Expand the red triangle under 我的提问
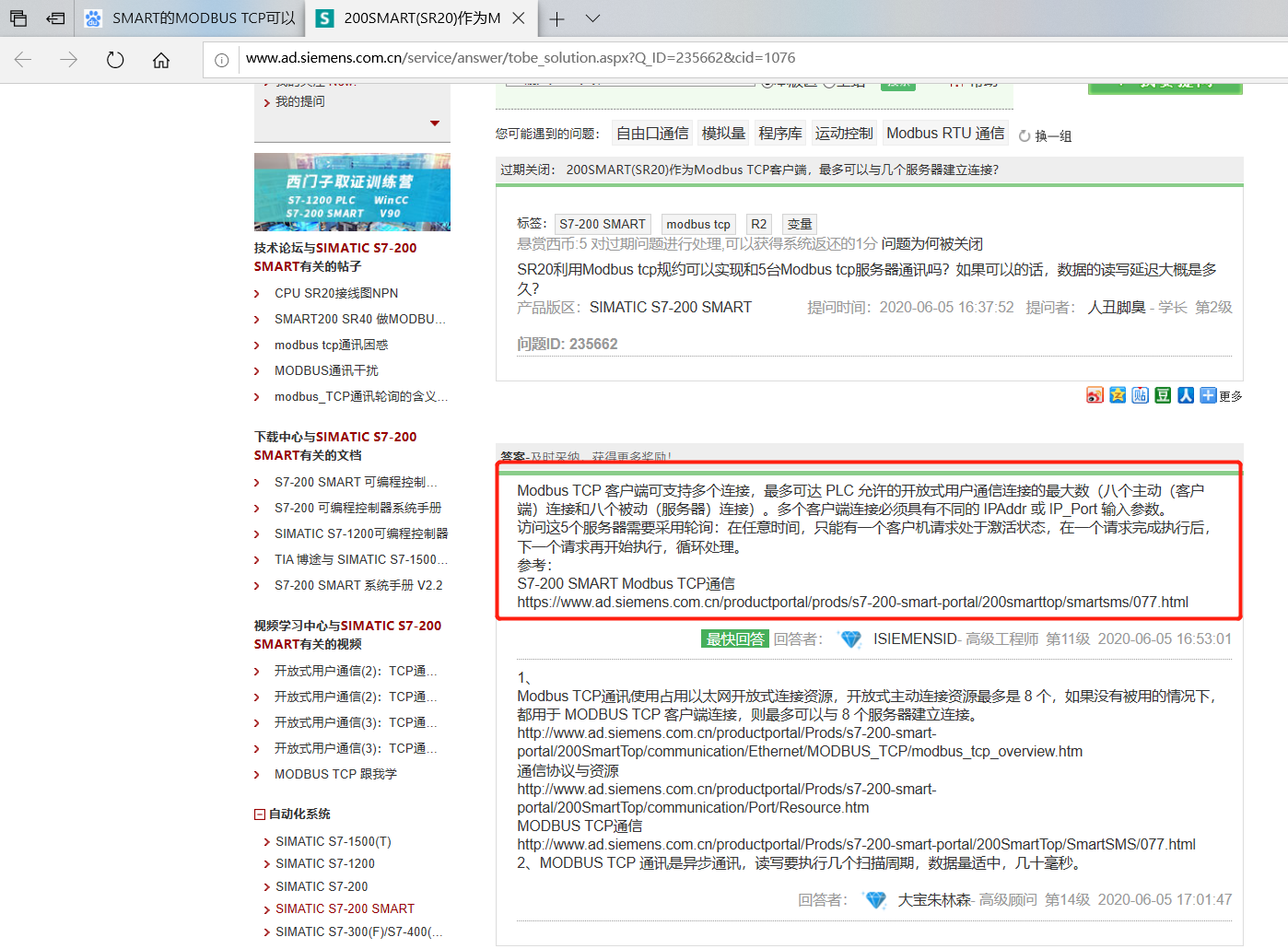 click(435, 123)
